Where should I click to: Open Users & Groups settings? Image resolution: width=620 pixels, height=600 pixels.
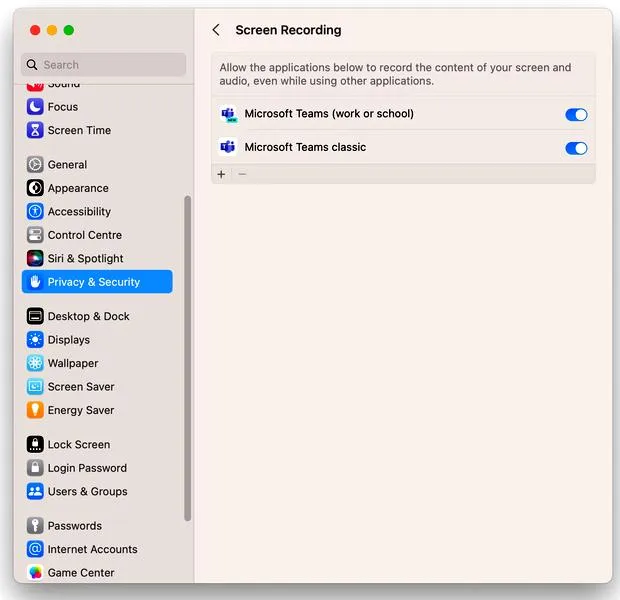click(x=99, y=491)
